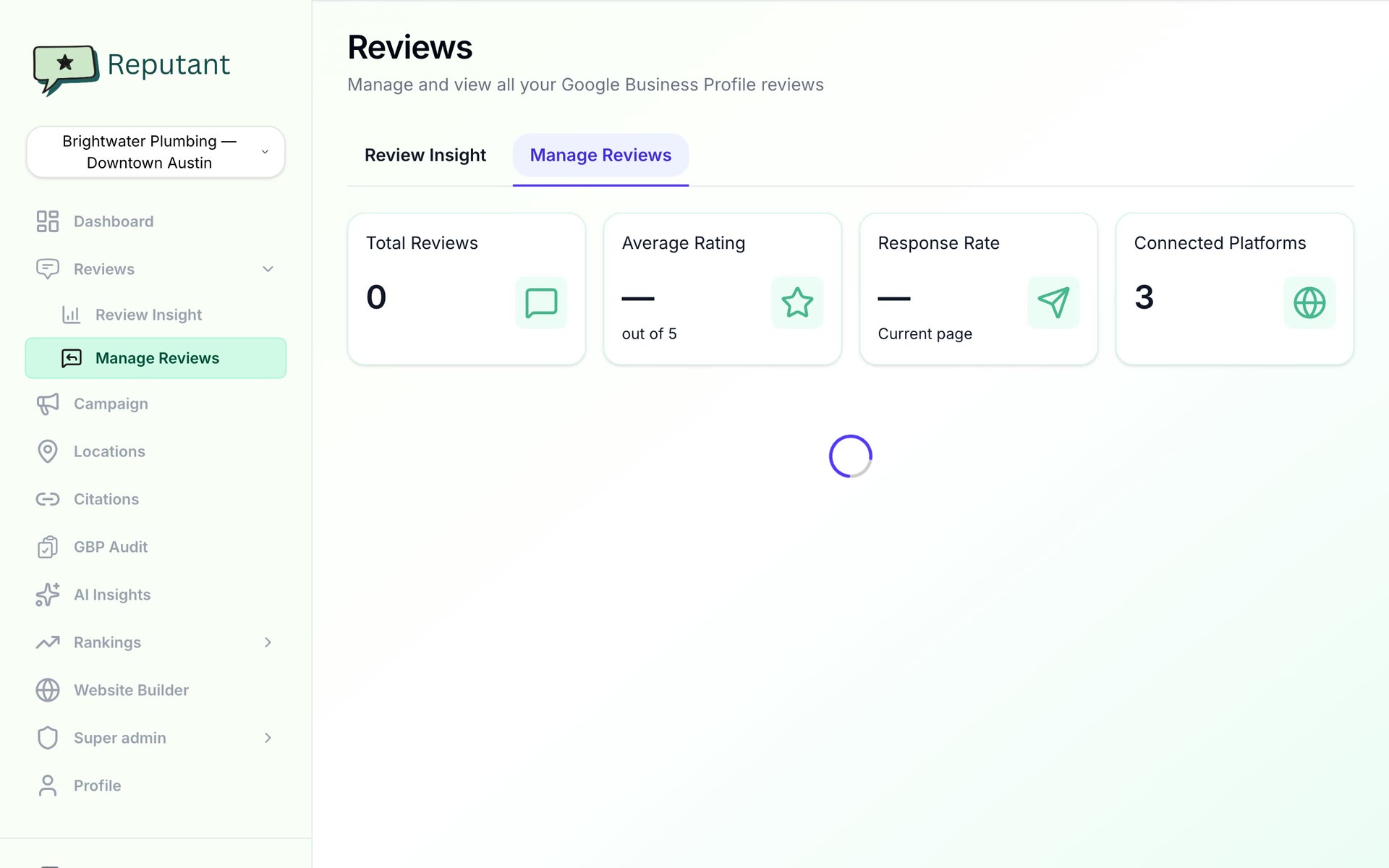Viewport: 1389px width, 868px height.
Task: Click the Review Insight bar chart icon
Action: coord(71,315)
